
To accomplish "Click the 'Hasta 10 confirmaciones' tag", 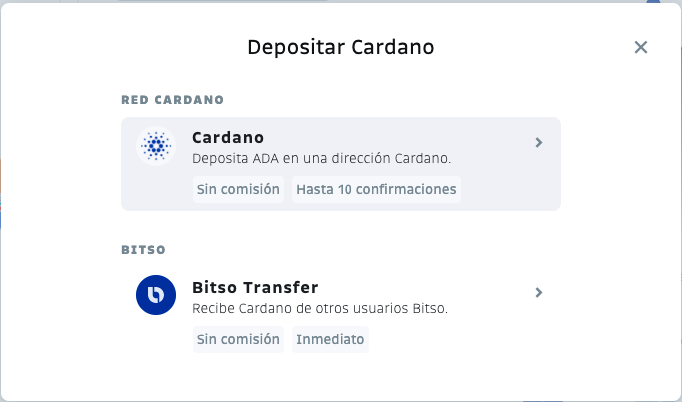I will 376,189.
